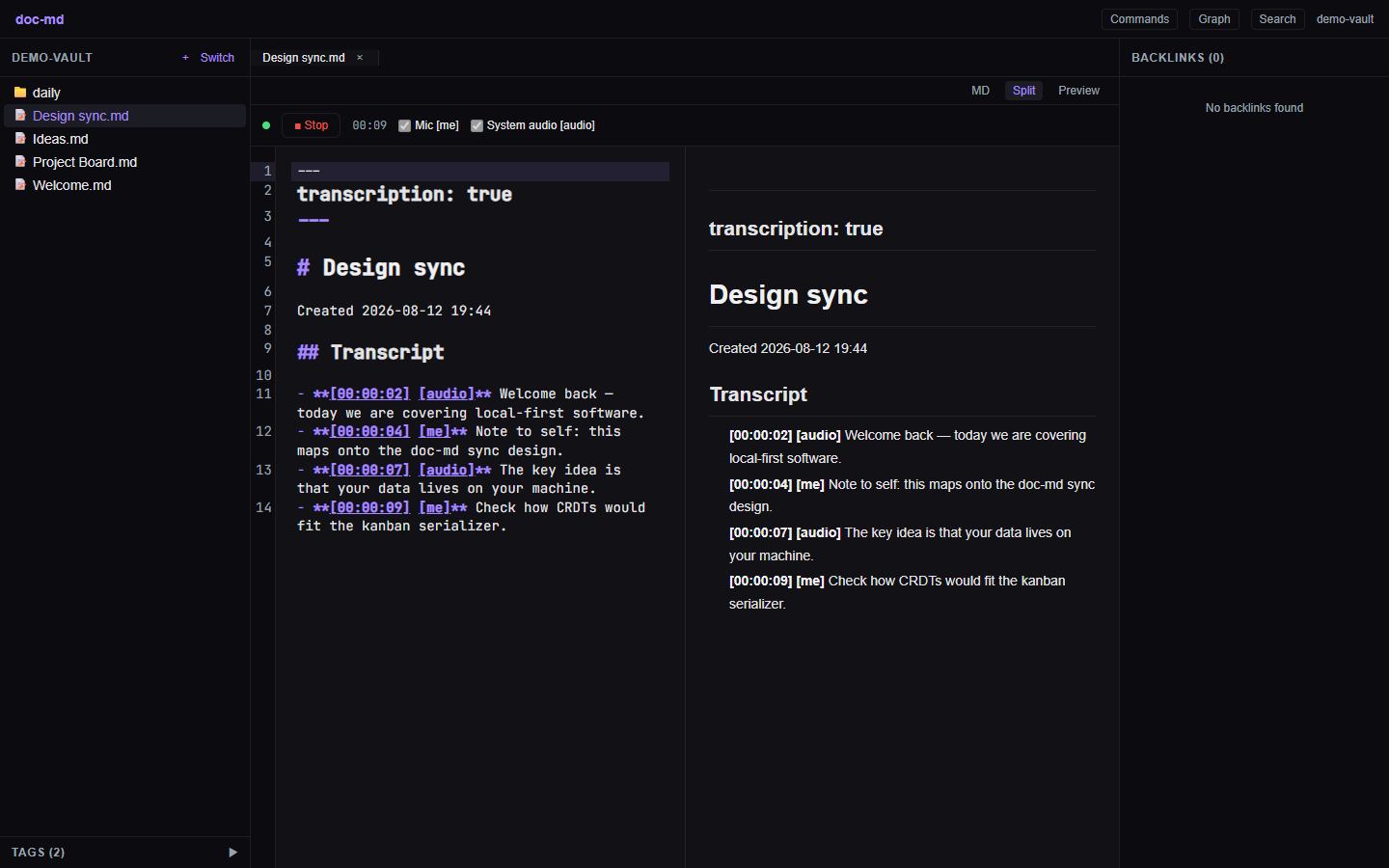Close the Design sync.md tab
Image resolution: width=1389 pixels, height=868 pixels.
pos(360,58)
